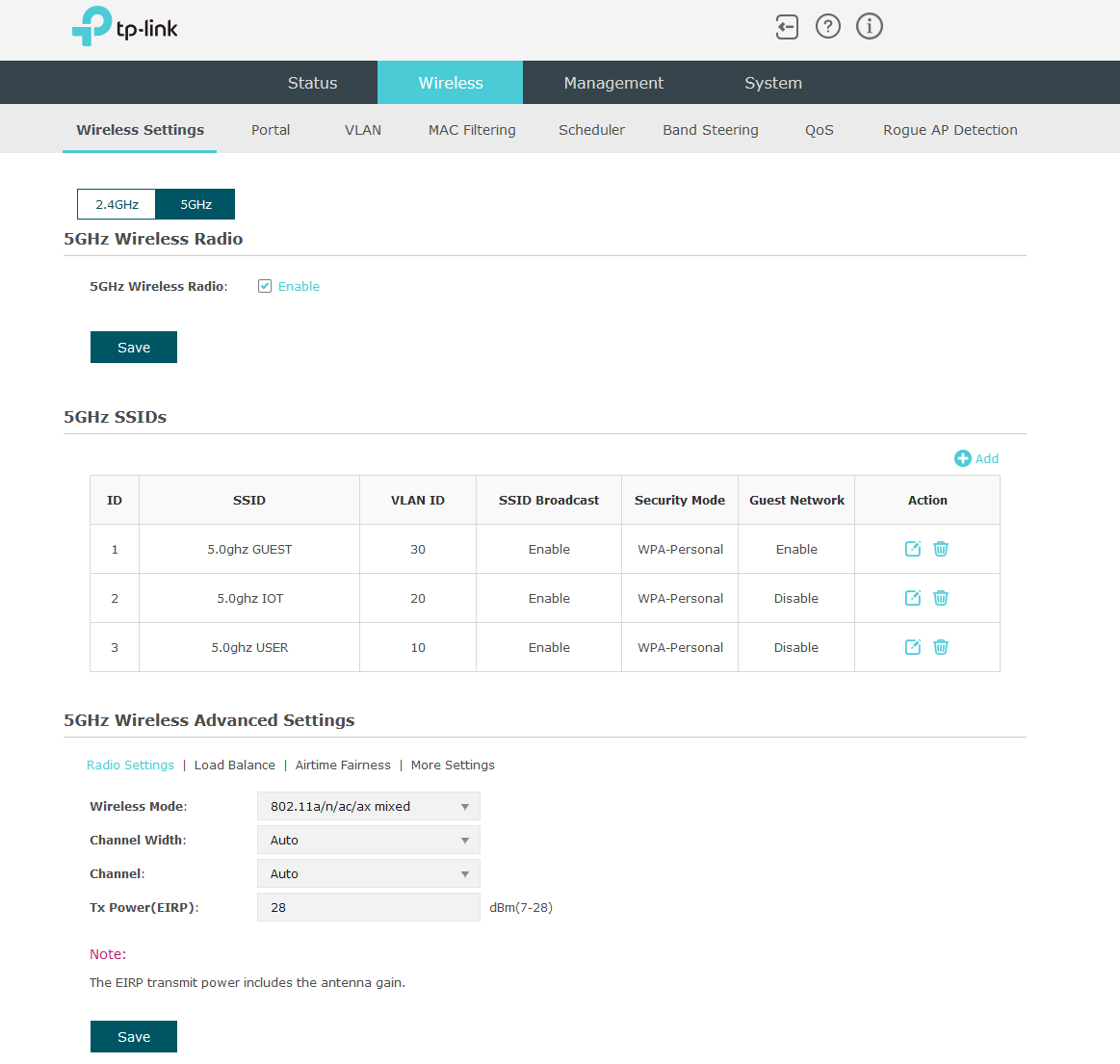Delete the 5.0ghz USER SSID

941,647
